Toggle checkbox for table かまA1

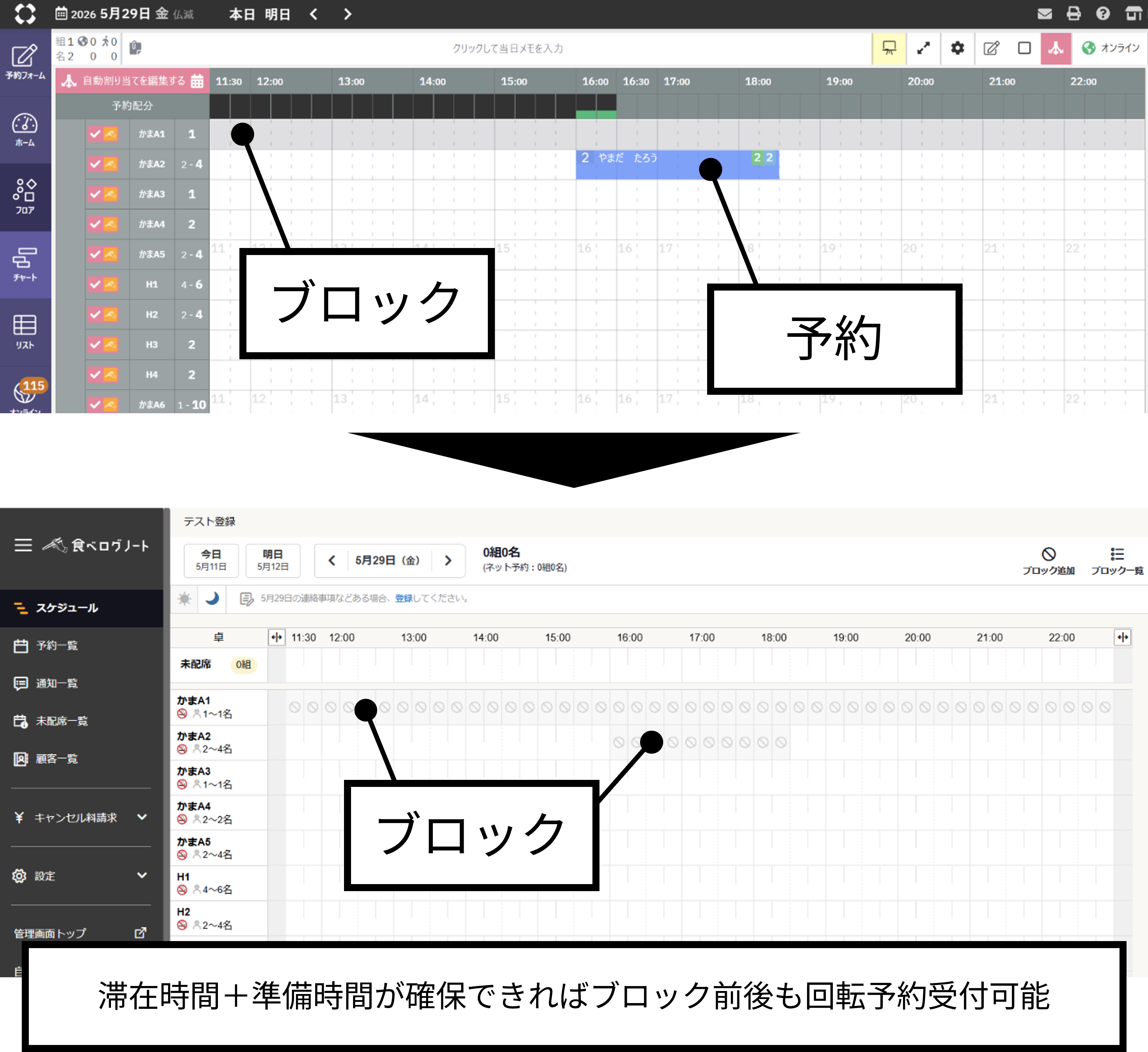95,134
